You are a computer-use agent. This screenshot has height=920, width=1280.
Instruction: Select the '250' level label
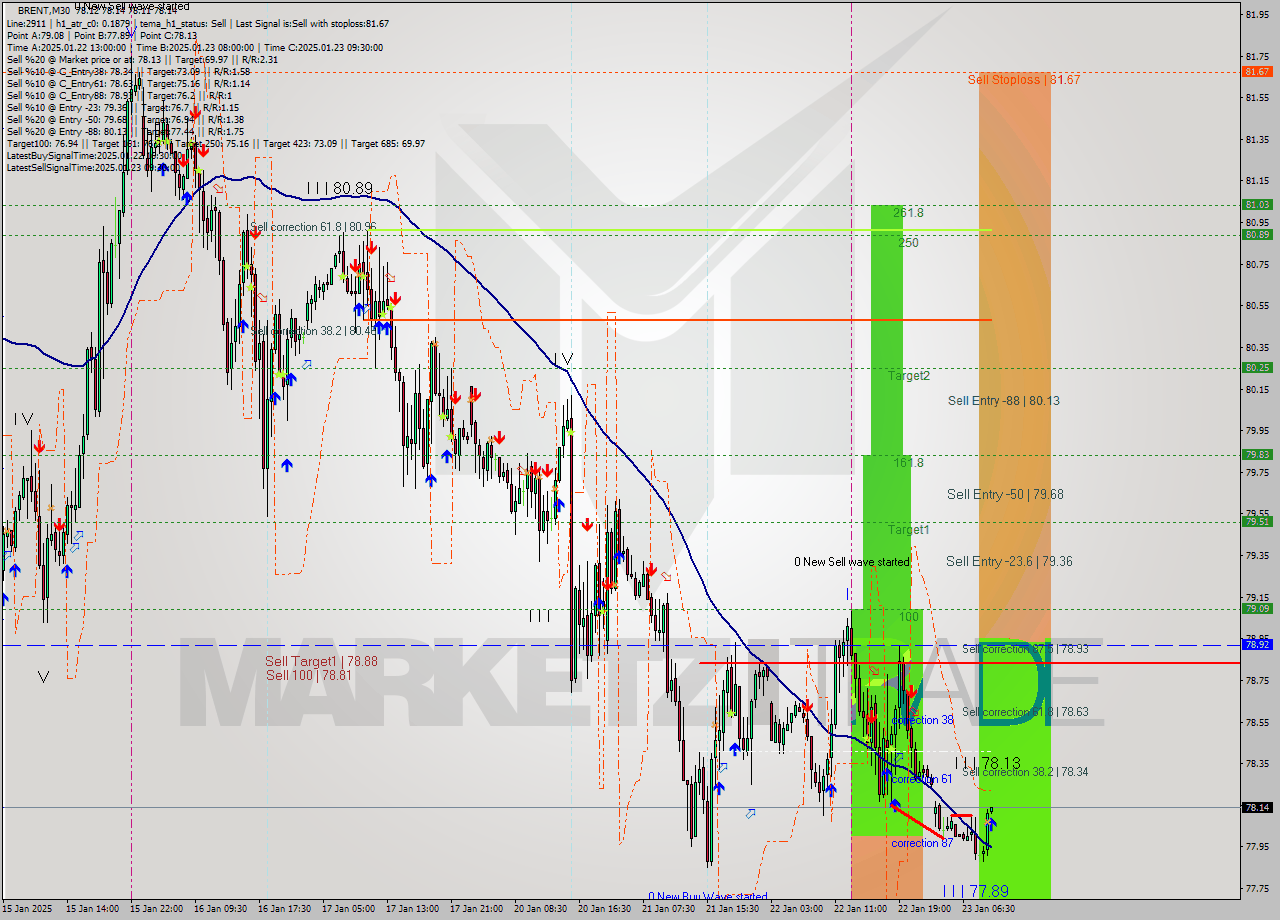point(908,243)
